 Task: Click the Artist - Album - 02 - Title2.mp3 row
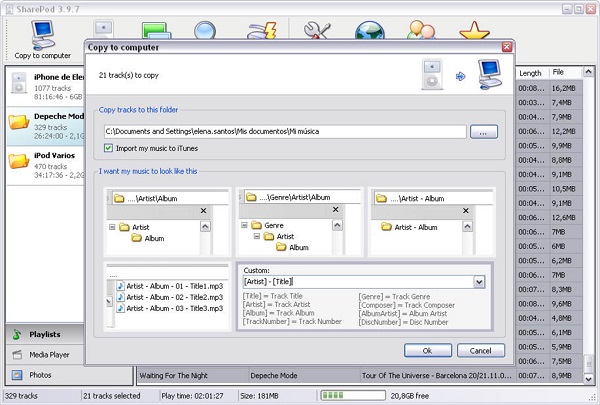(x=170, y=297)
